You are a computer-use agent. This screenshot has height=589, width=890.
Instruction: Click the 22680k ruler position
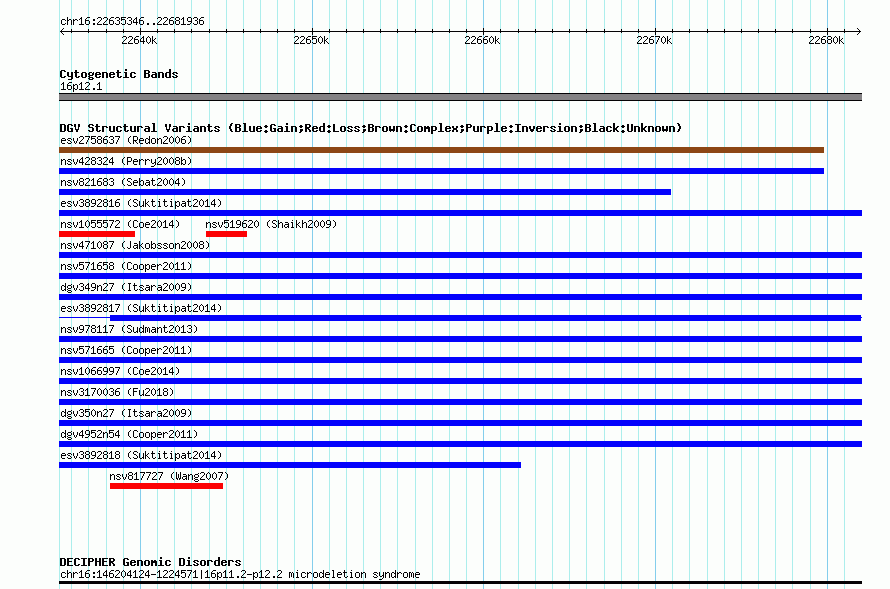coord(826,40)
